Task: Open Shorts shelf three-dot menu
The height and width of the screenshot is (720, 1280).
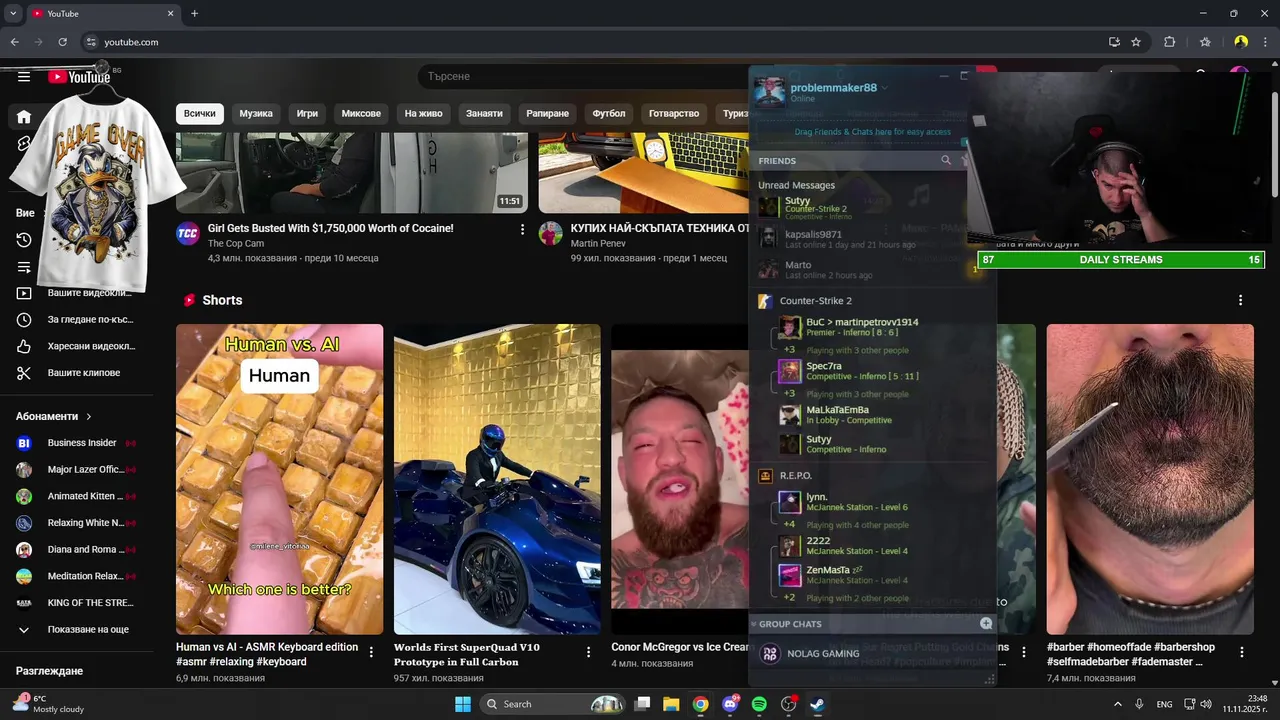Action: tap(1240, 300)
